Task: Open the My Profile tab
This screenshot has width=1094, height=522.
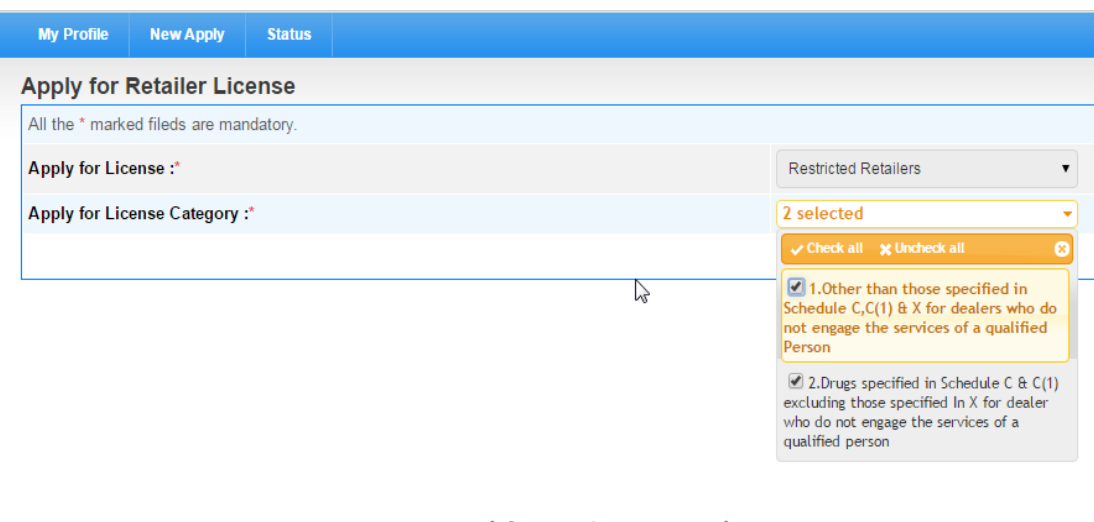Action: pos(73,34)
